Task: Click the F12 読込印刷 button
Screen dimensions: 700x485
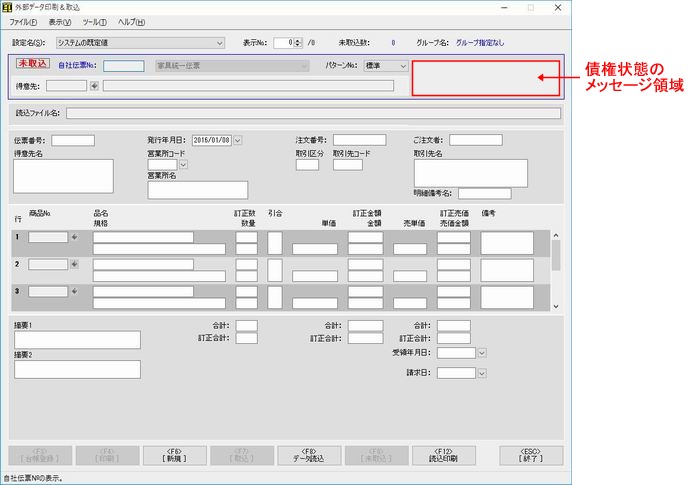Action: pos(443,456)
